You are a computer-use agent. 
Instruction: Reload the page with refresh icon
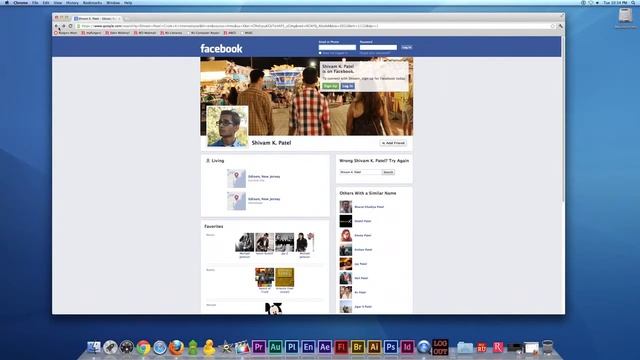click(71, 26)
